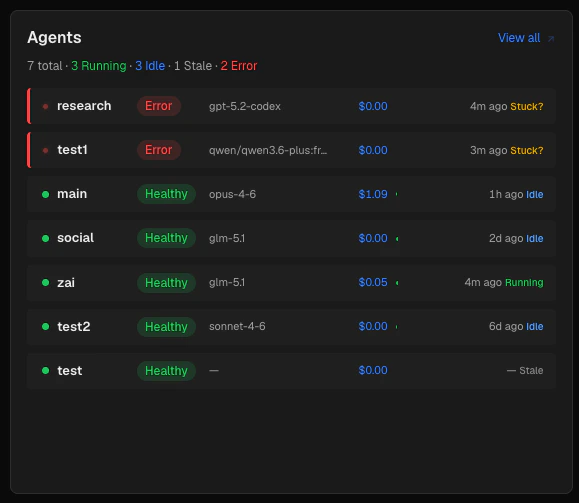Image resolution: width=579 pixels, height=503 pixels.
Task: Select the main agent name
Action: 72,194
